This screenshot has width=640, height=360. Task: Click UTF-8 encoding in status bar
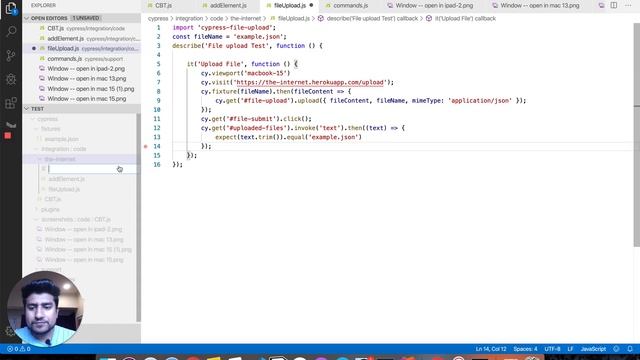coord(552,349)
